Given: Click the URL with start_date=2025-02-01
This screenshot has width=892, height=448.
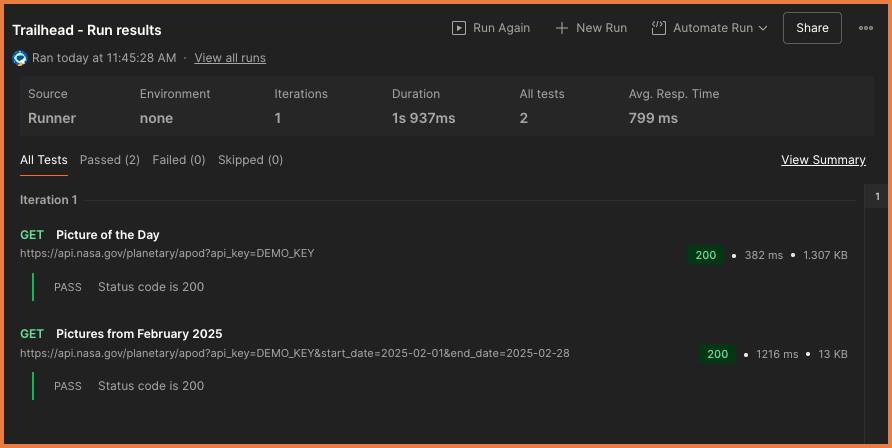Looking at the screenshot, I should [x=295, y=353].
